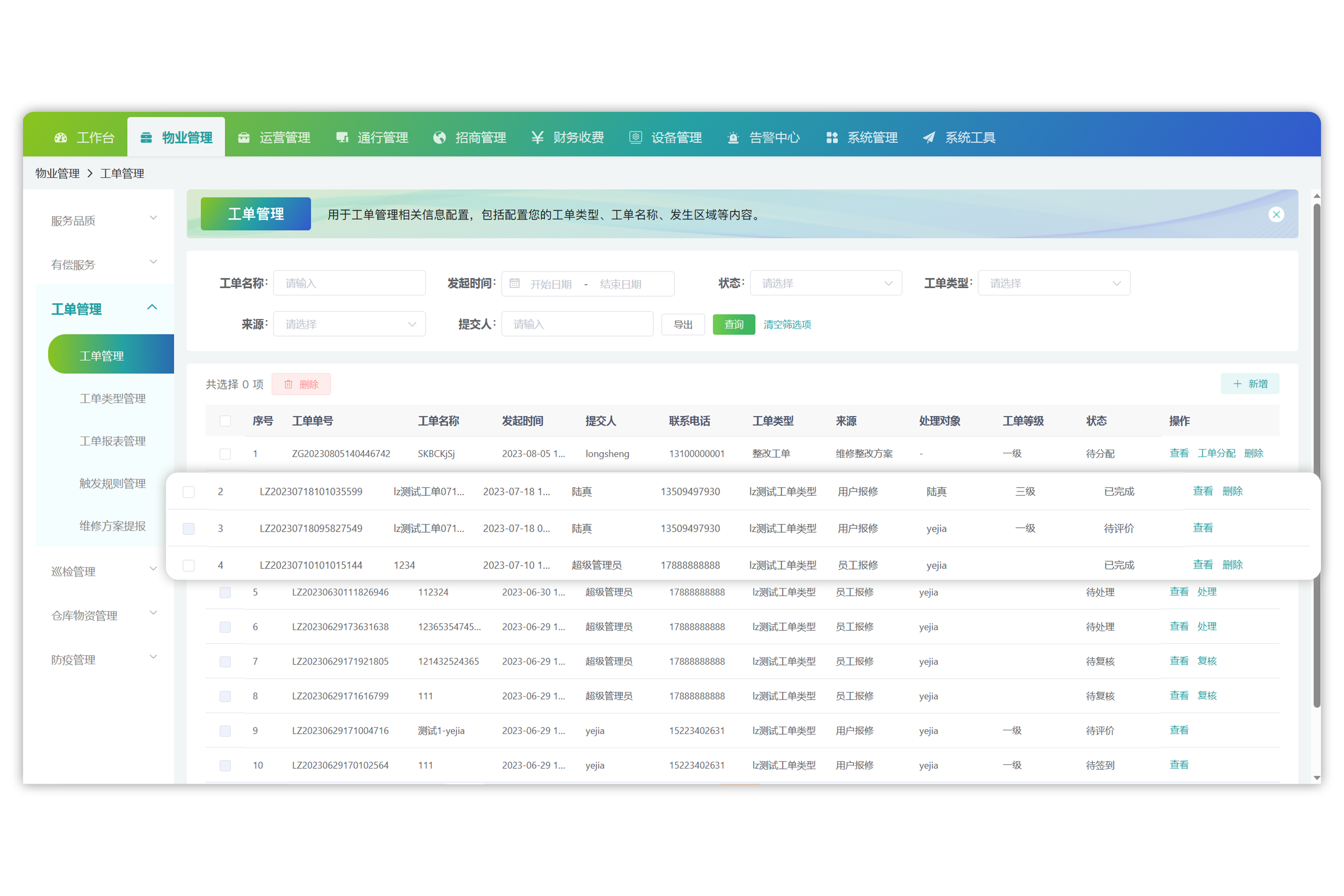Check row 7 LZ20230629171921805 checkbox

click(225, 662)
